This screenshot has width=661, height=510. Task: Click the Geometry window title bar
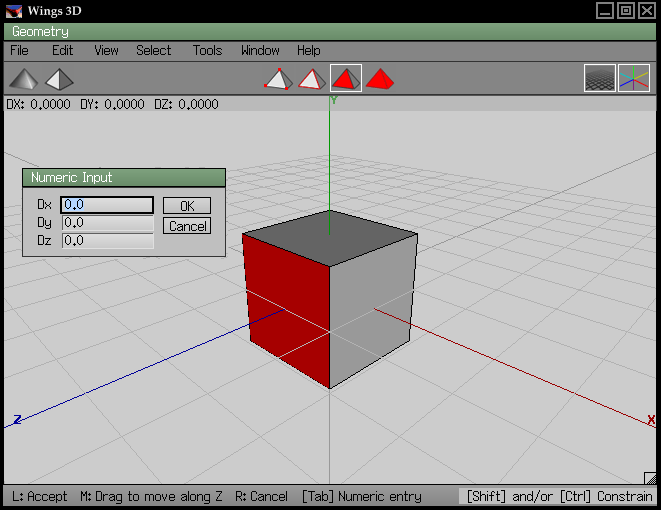(x=330, y=32)
